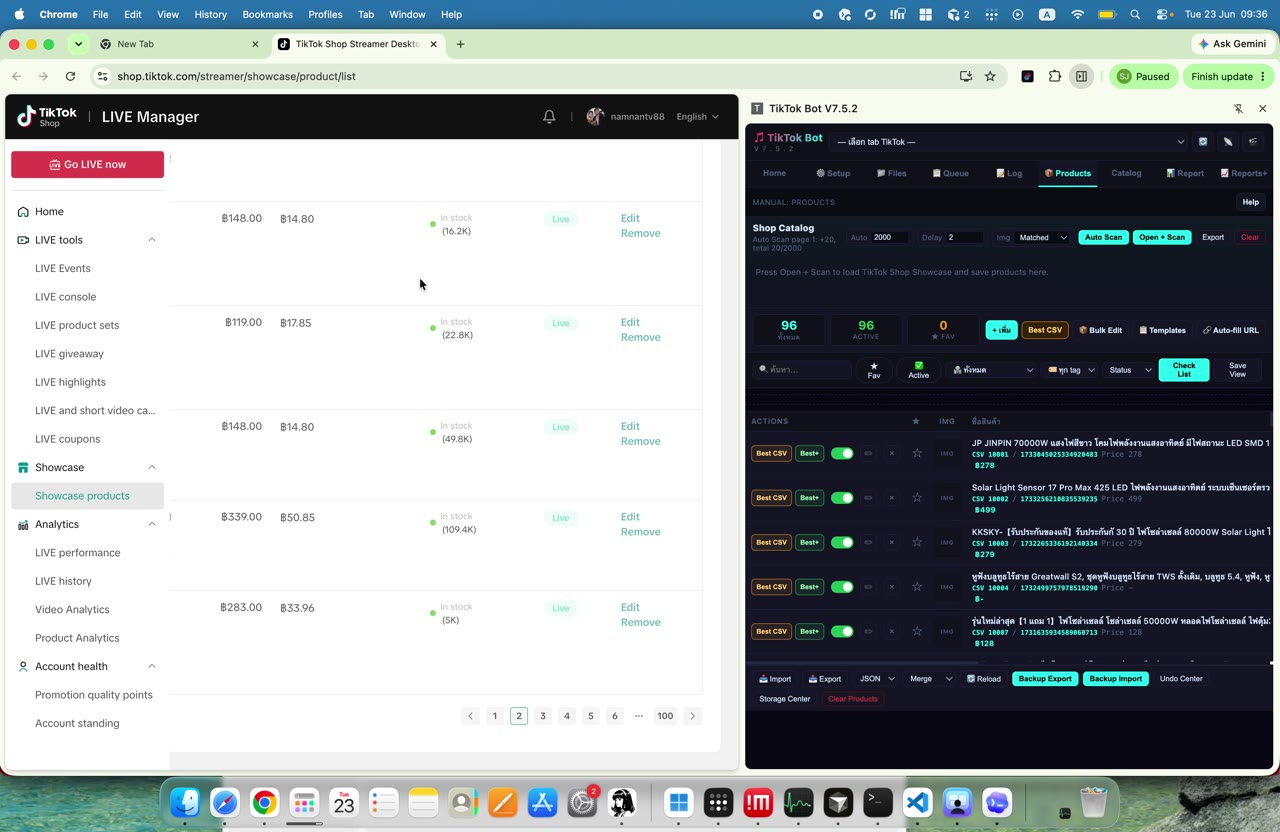Viewport: 1280px width, 832px height.
Task: Open the English language dropdown
Action: click(x=697, y=117)
